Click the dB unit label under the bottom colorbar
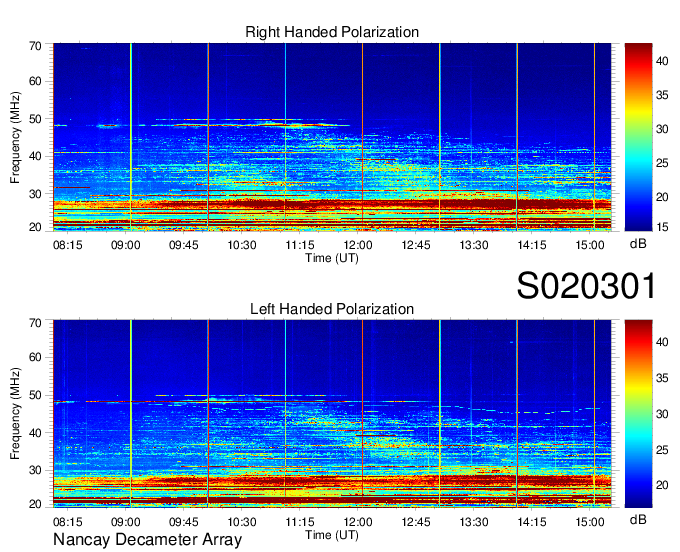 click(638, 519)
